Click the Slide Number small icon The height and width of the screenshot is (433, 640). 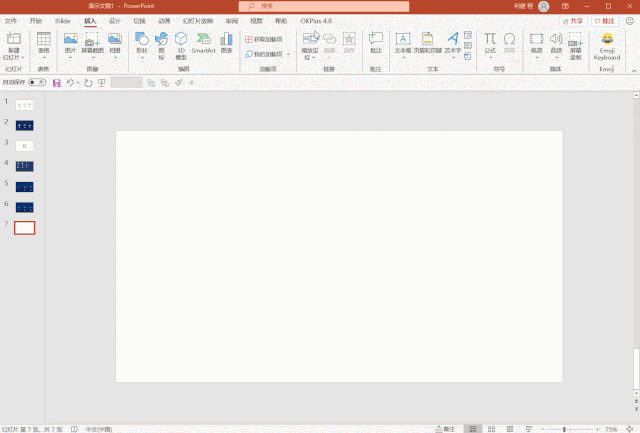coord(468,45)
